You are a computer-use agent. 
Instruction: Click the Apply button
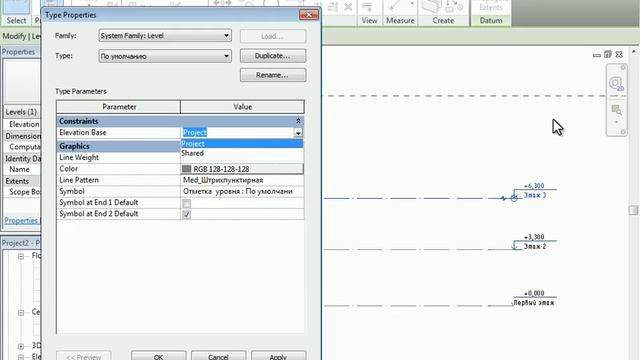(x=278, y=356)
